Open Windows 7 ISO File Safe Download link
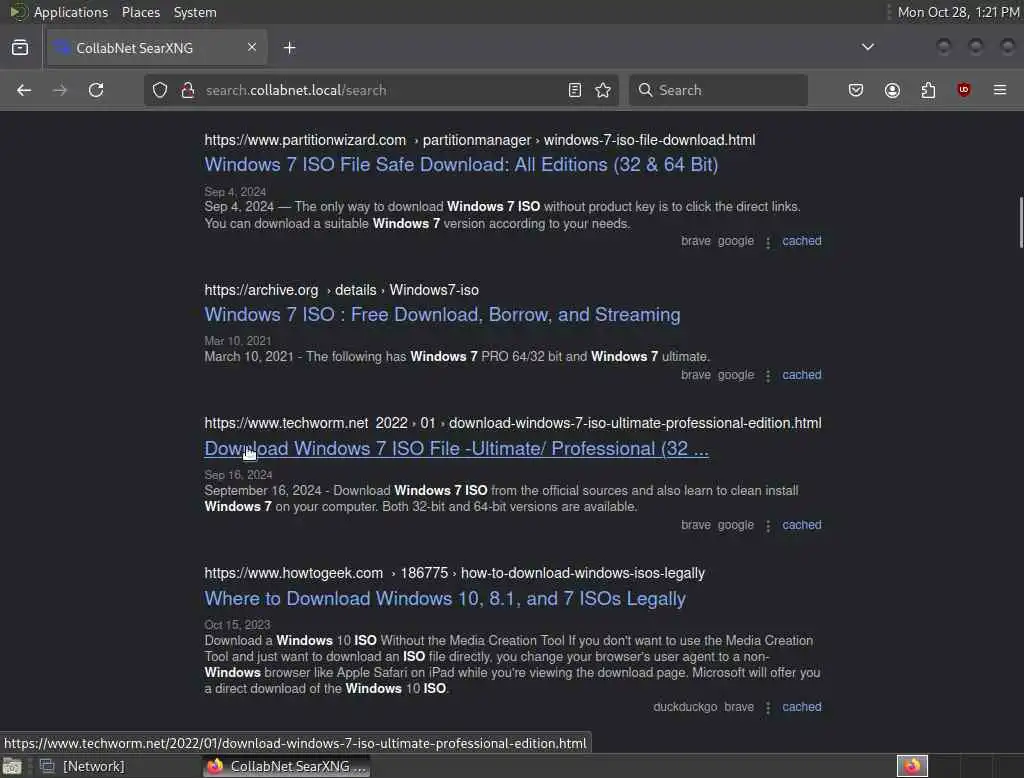 (461, 165)
